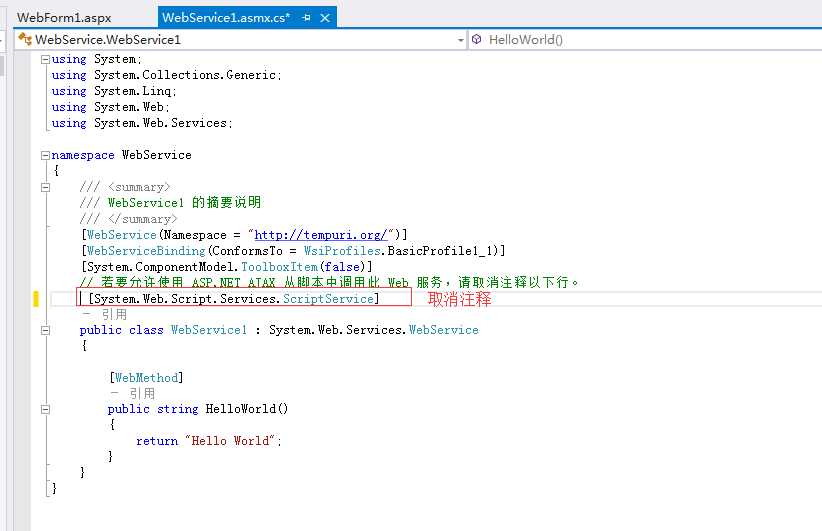Click the references lens above HelloWorld method

pyautogui.click(x=133, y=393)
